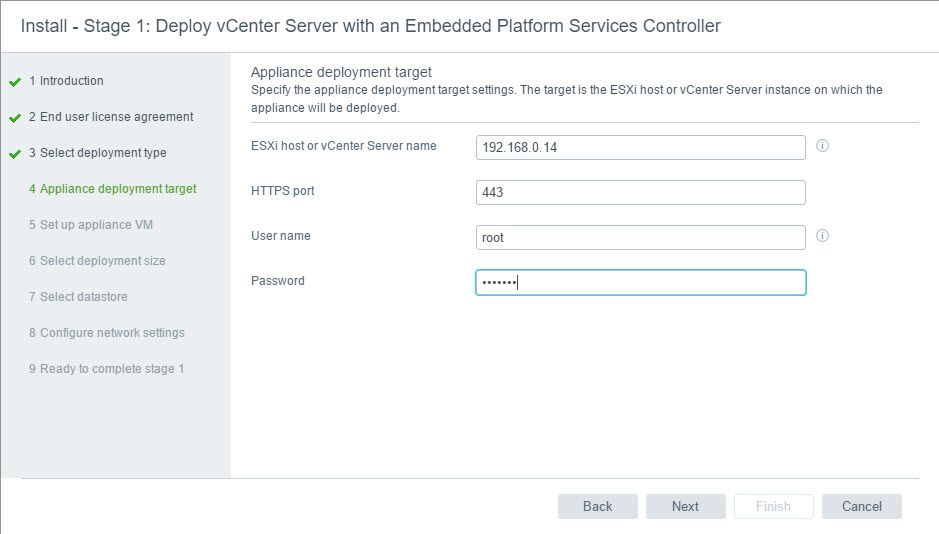Click step 9 Ready to complete stage 1

point(106,369)
